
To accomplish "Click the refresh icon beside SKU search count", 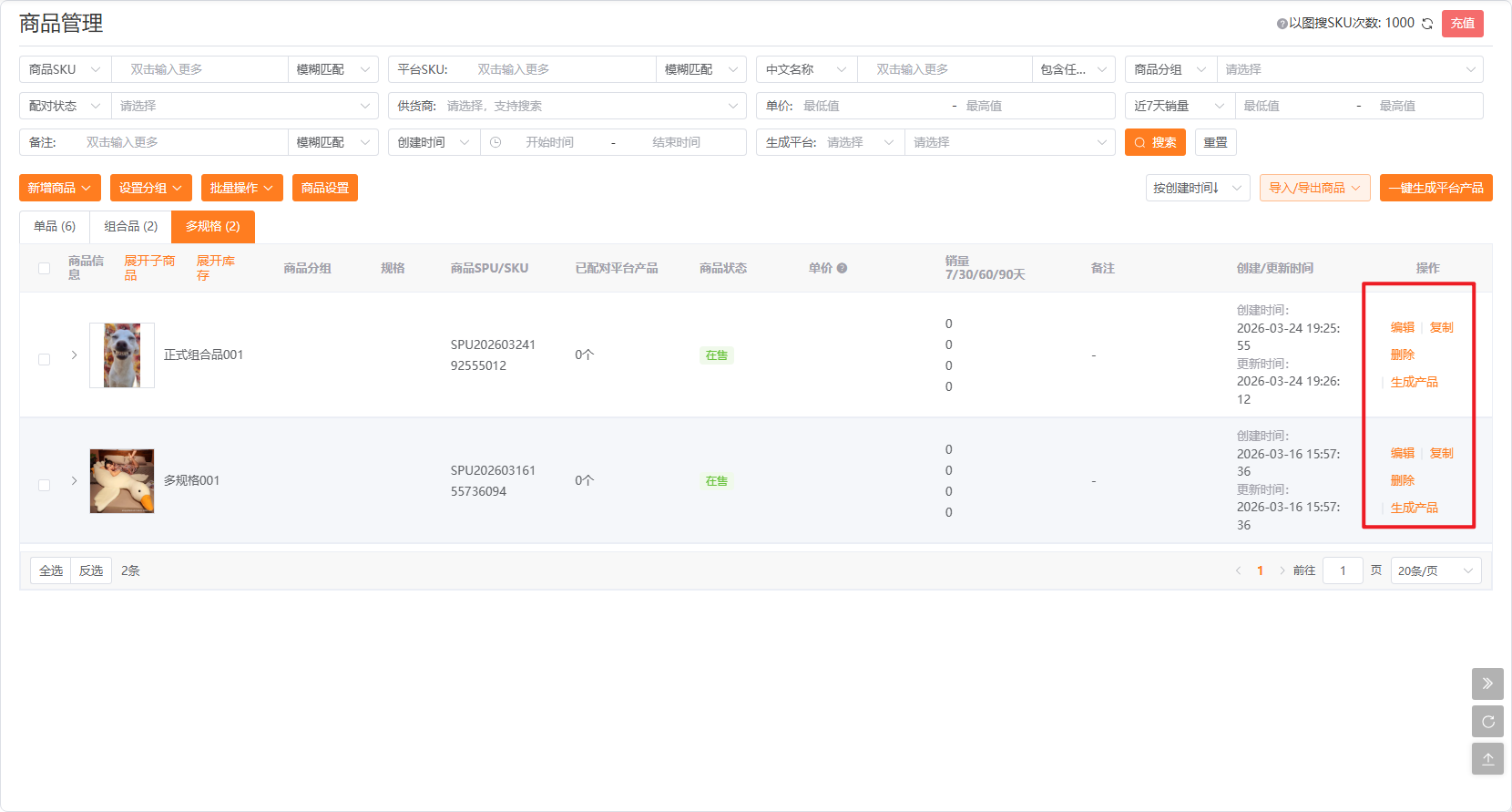I will (x=1427, y=24).
